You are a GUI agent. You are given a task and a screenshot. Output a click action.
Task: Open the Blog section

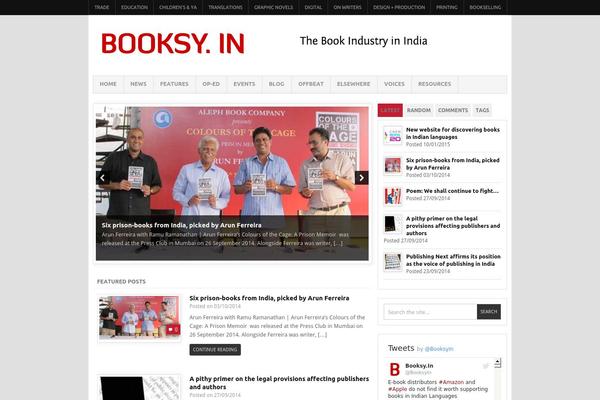tap(277, 84)
